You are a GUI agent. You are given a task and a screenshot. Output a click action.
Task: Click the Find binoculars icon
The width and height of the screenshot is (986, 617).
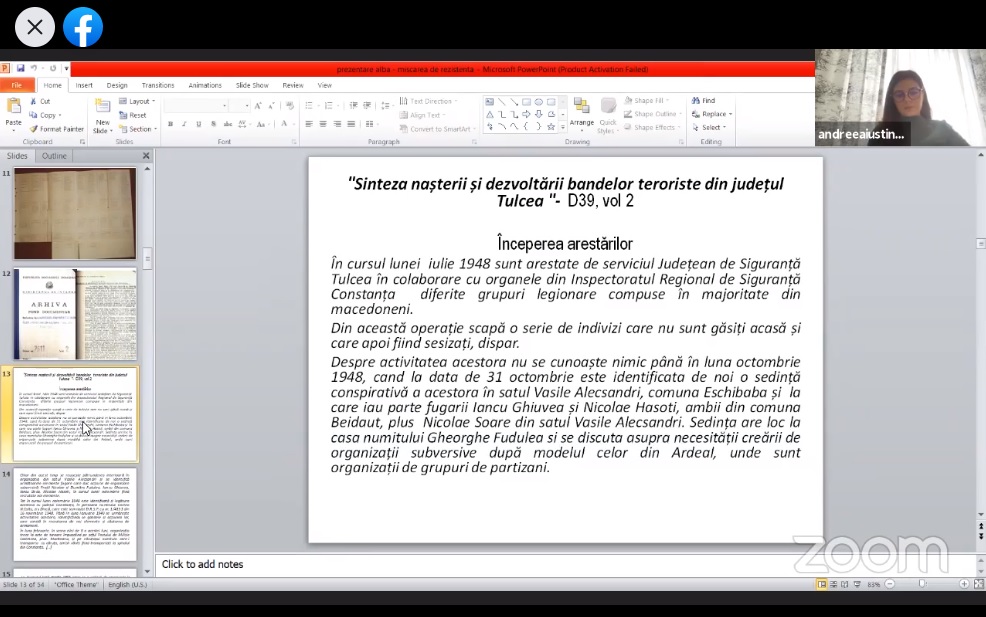tap(696, 101)
